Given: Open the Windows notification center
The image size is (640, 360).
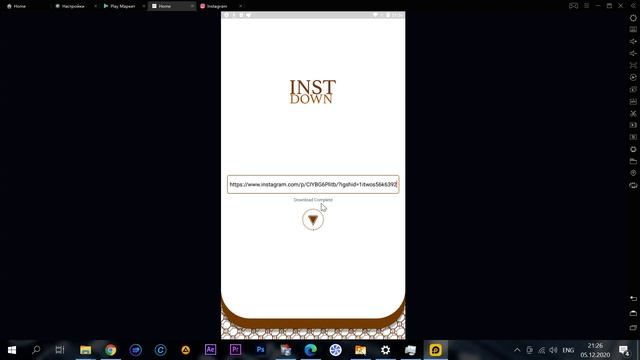Looking at the screenshot, I should 624,350.
